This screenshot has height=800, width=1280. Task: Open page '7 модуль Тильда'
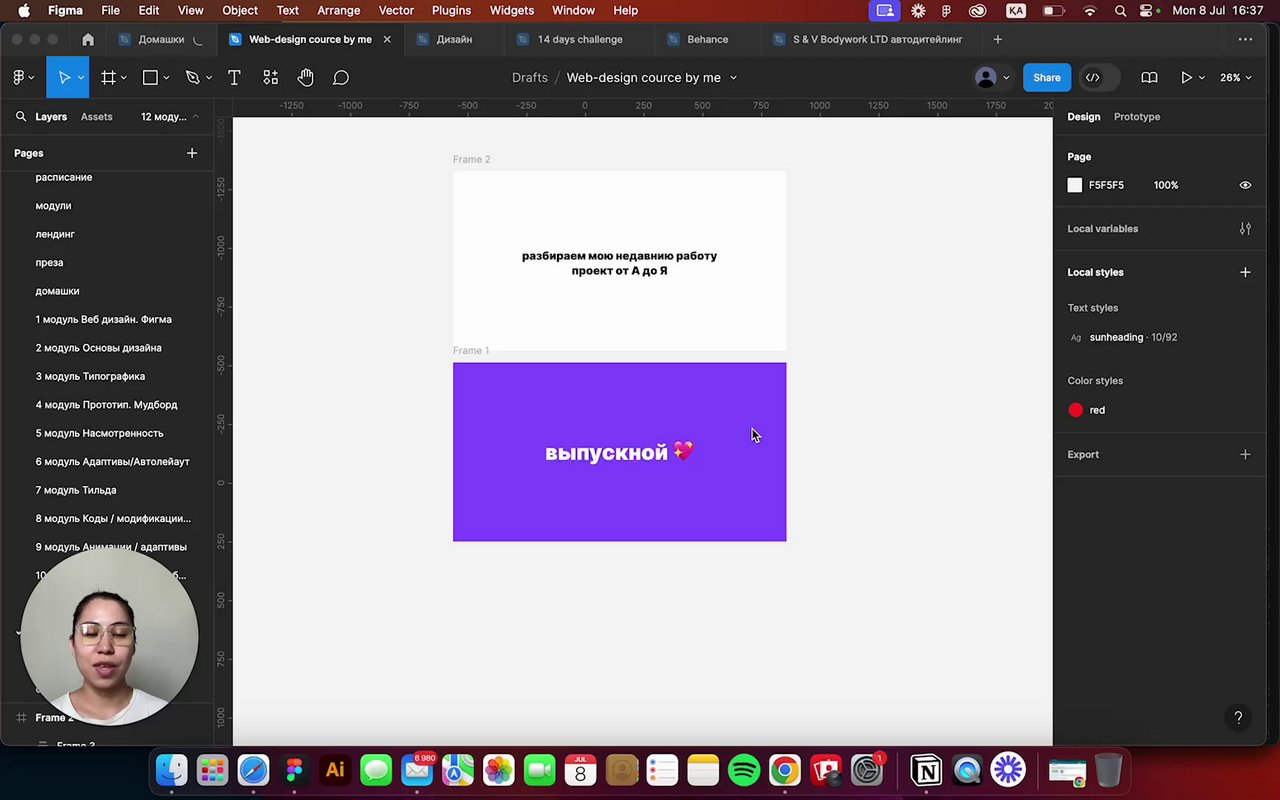[x=76, y=490]
